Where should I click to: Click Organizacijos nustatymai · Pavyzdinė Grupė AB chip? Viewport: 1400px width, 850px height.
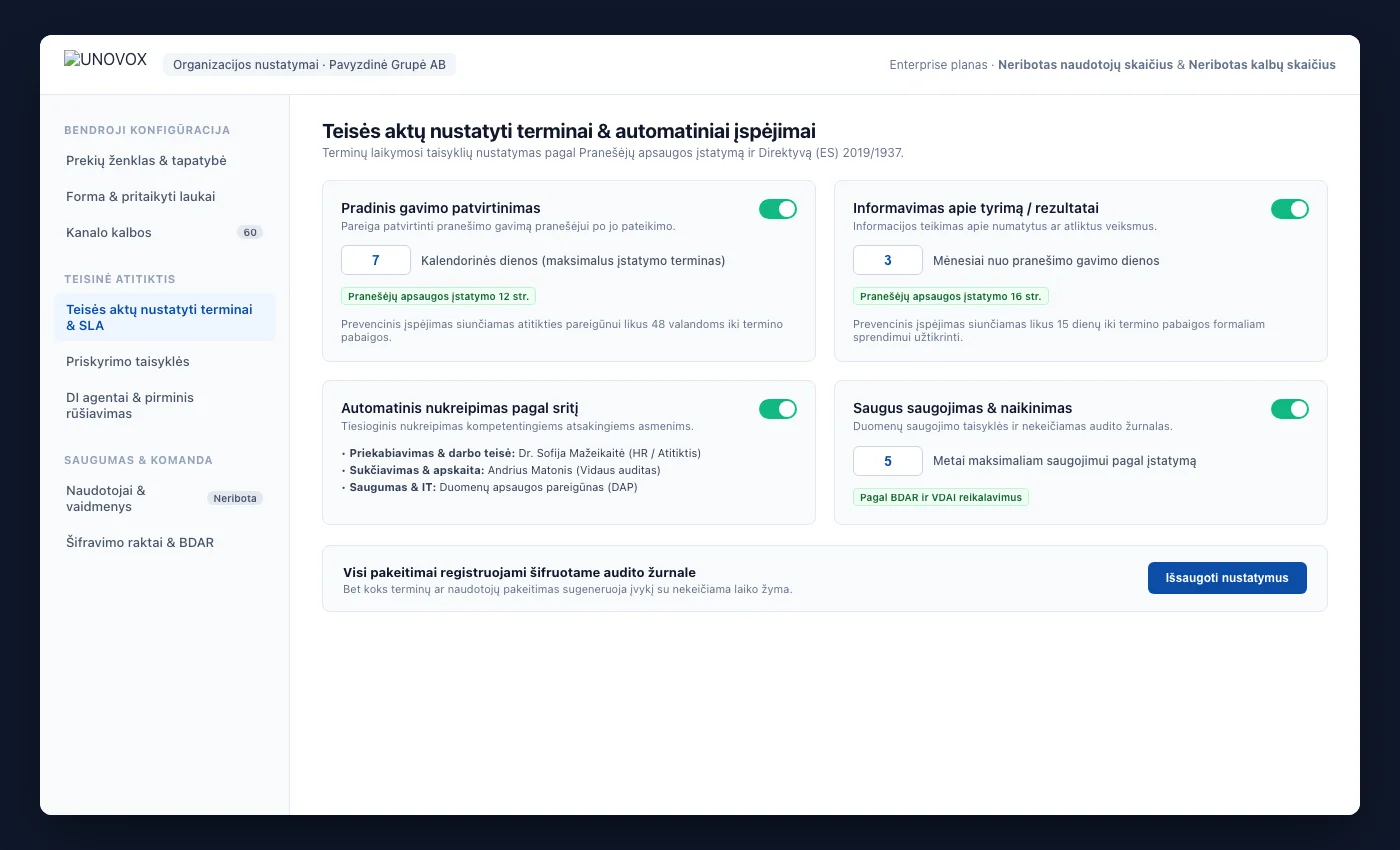click(309, 65)
